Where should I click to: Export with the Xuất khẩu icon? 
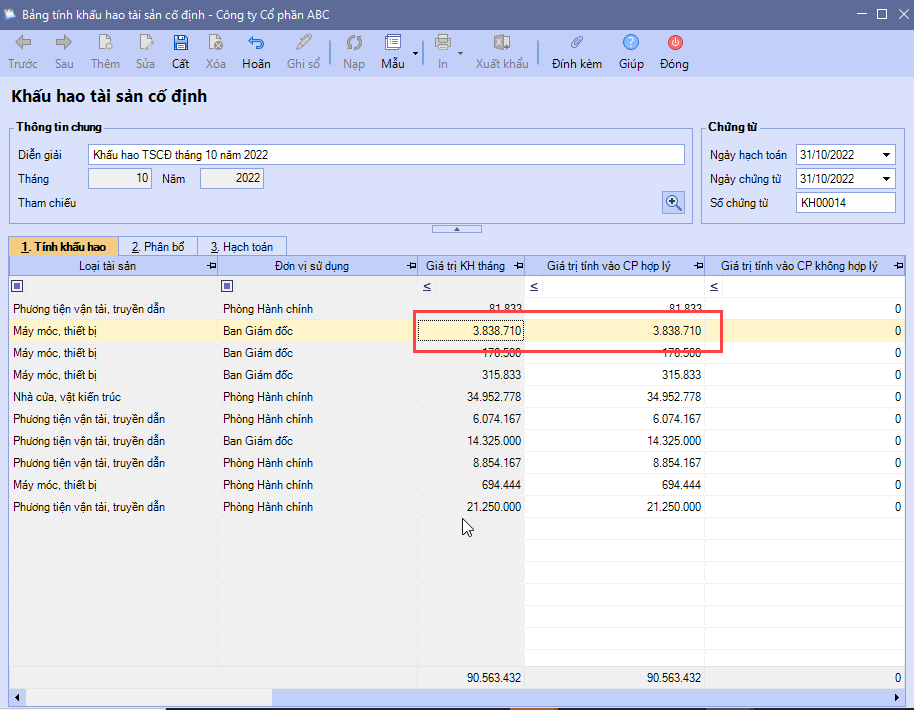pyautogui.click(x=502, y=43)
